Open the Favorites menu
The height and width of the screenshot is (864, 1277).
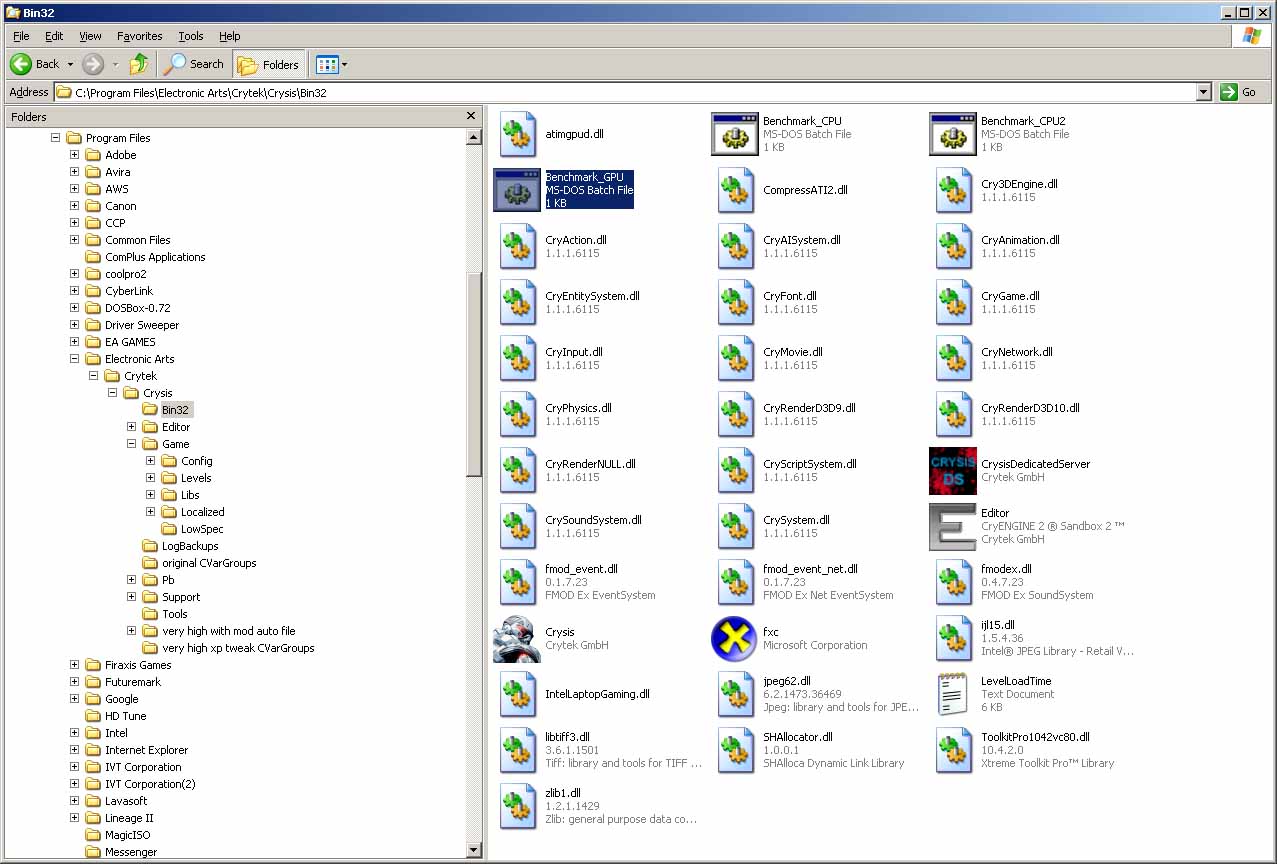(139, 36)
